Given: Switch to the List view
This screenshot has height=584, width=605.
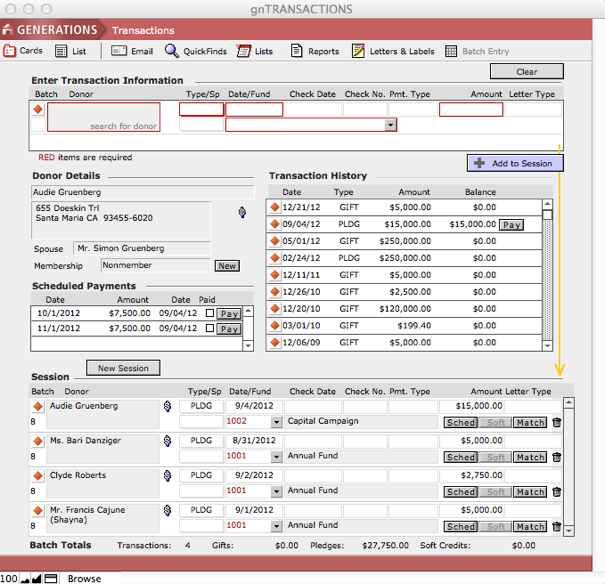Looking at the screenshot, I should [x=62, y=51].
